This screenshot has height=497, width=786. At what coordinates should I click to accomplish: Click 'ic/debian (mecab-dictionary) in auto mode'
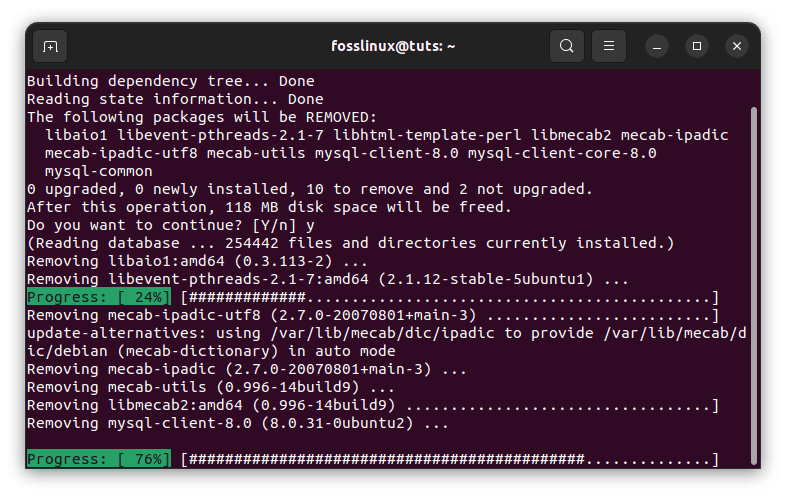coord(211,351)
